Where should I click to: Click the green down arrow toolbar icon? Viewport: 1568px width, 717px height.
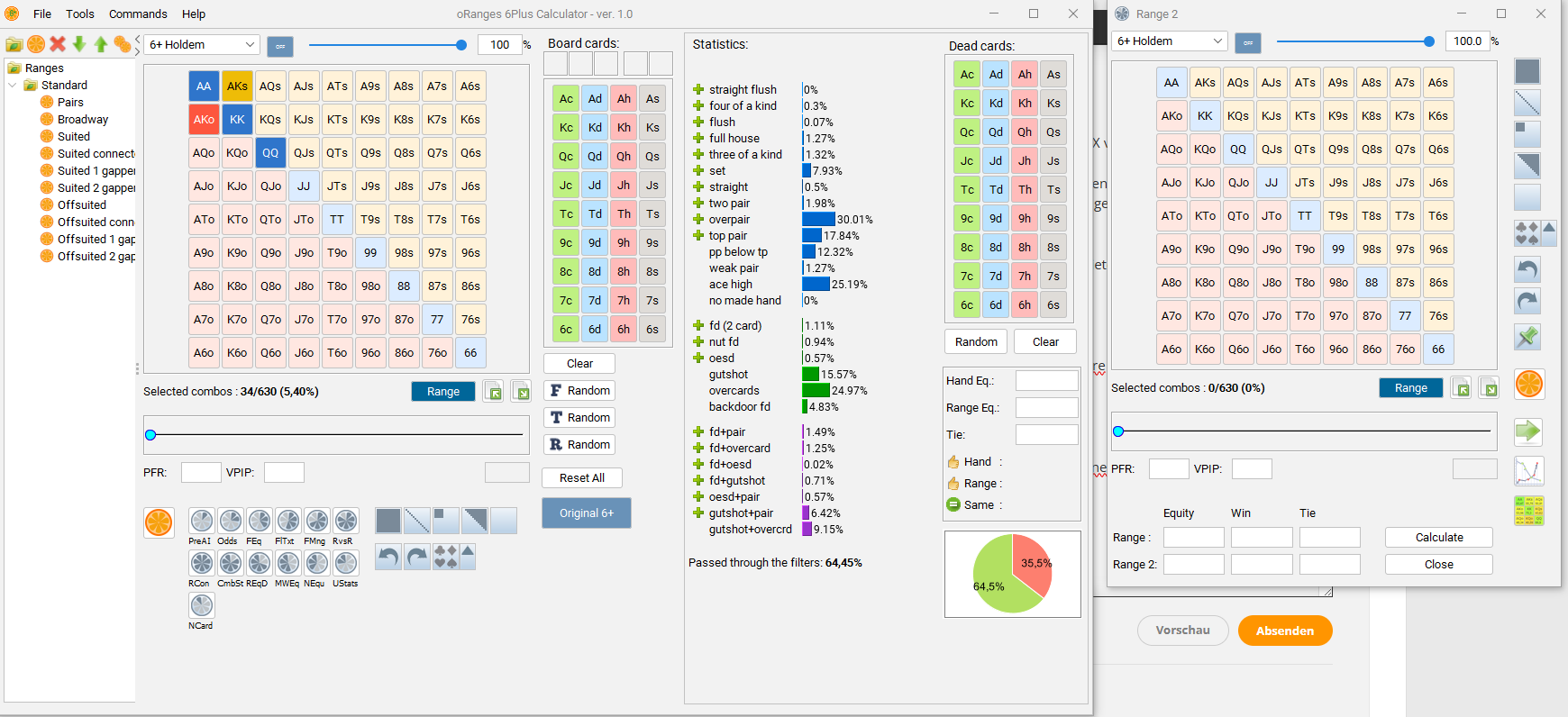click(x=79, y=44)
